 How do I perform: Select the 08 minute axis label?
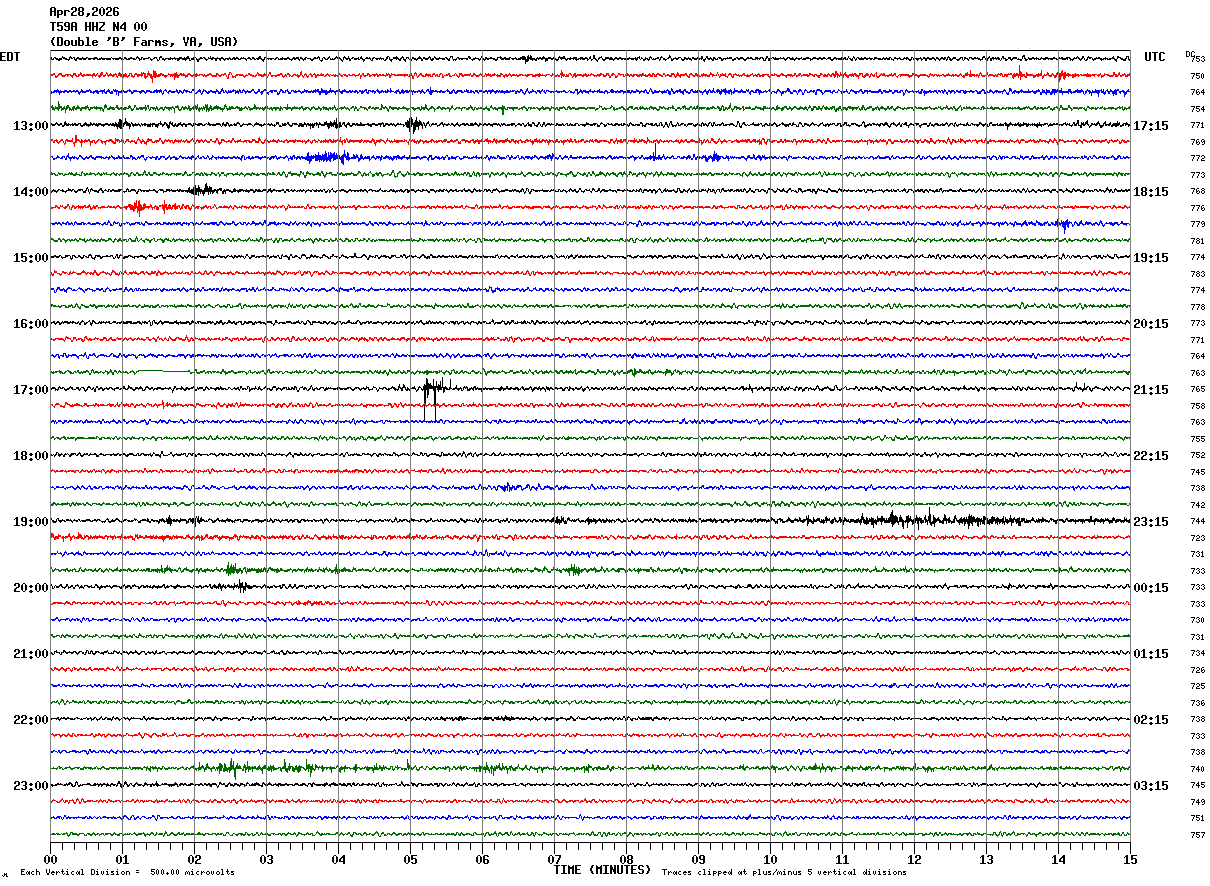[626, 859]
